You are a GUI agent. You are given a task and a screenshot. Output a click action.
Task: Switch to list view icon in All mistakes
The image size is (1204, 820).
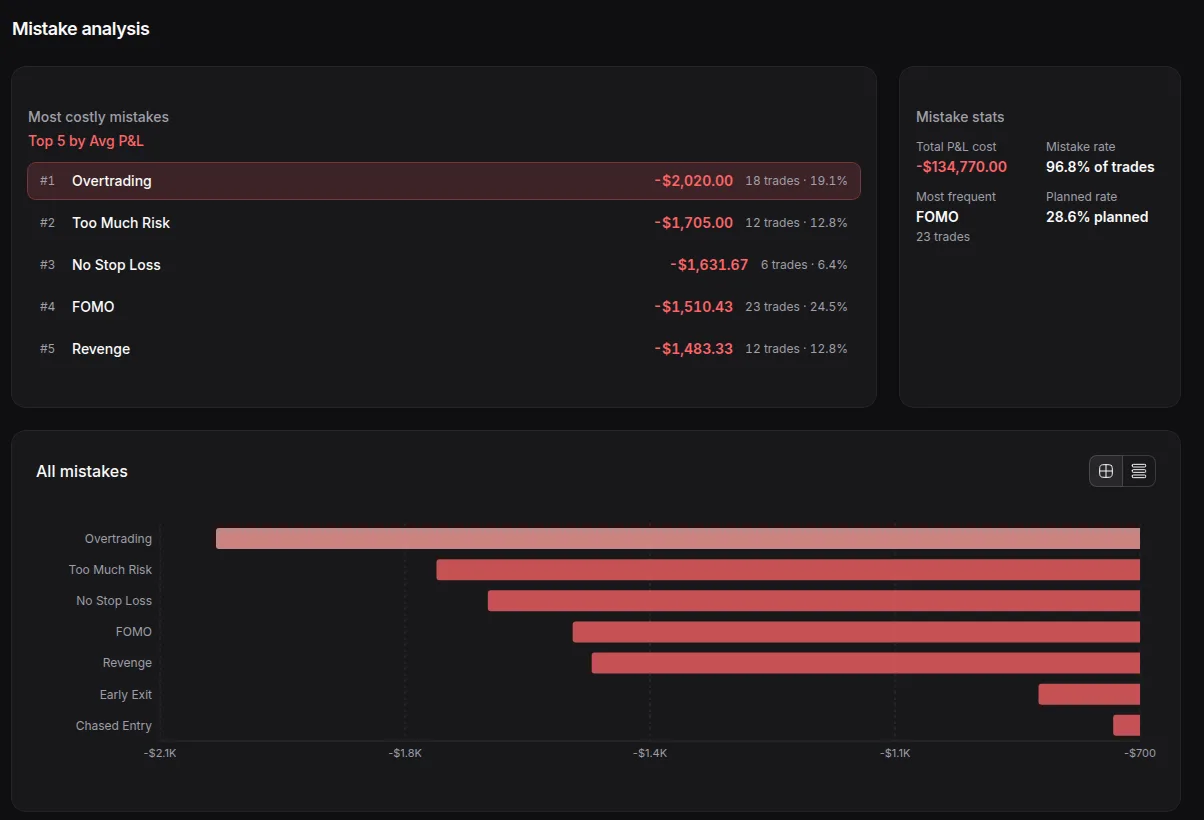click(1139, 471)
